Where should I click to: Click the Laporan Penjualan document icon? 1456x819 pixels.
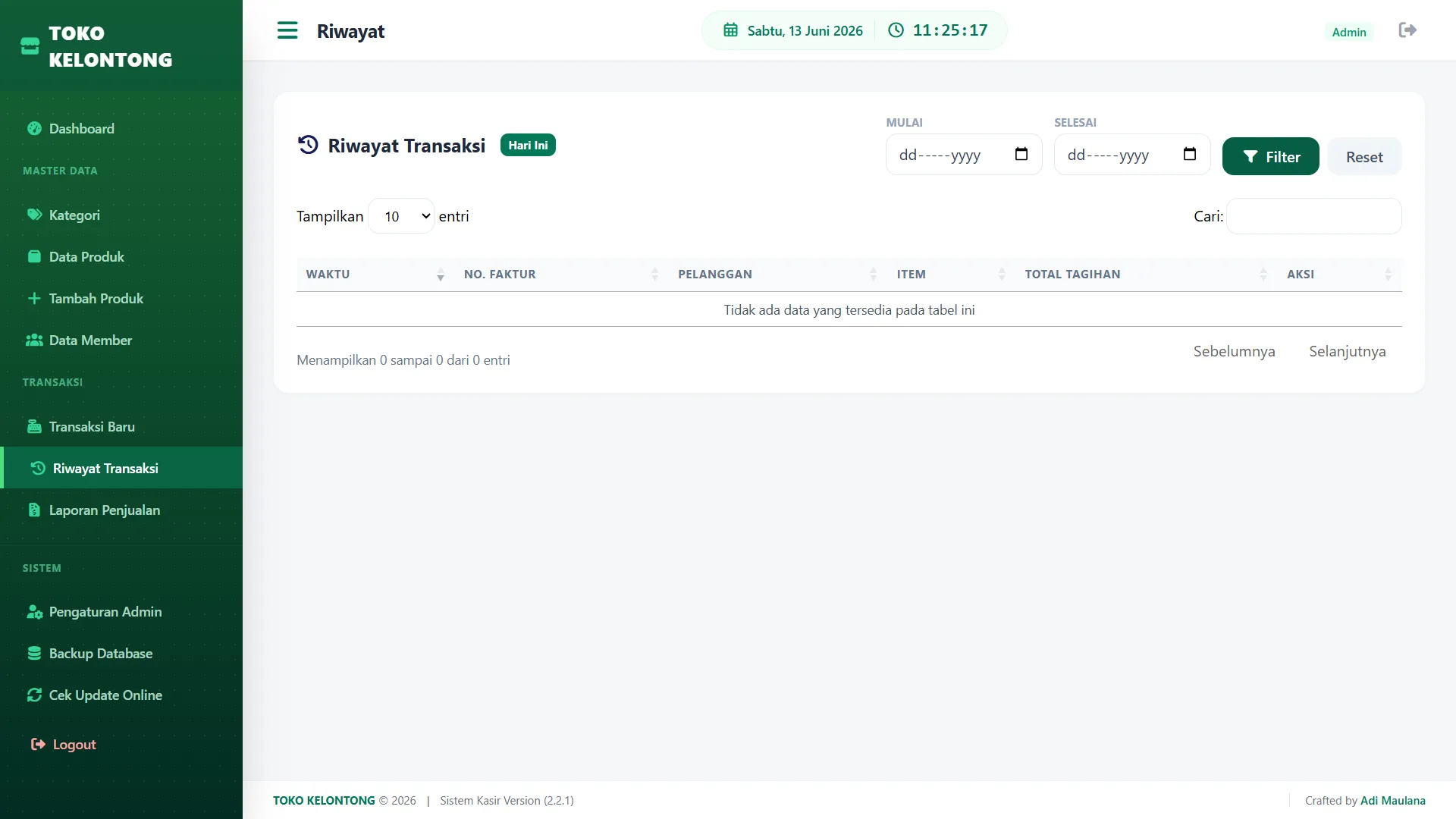34,510
